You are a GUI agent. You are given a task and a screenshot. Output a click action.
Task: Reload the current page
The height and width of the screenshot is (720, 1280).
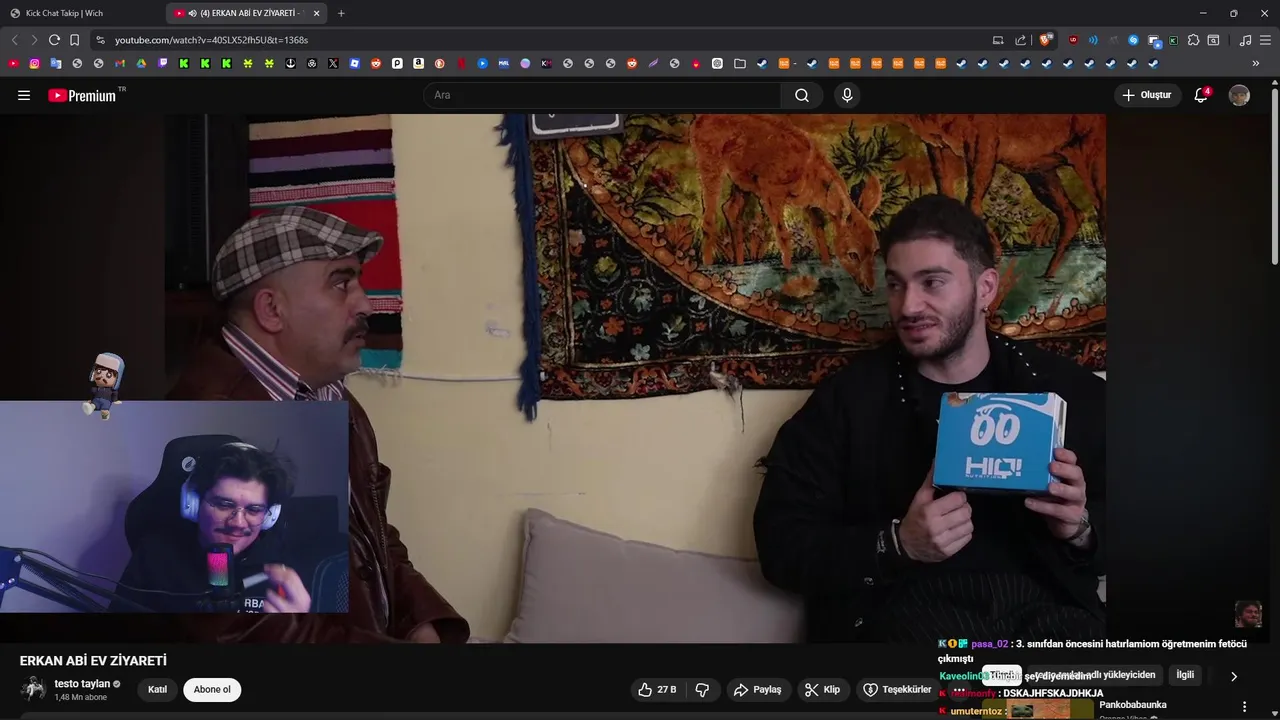[54, 40]
